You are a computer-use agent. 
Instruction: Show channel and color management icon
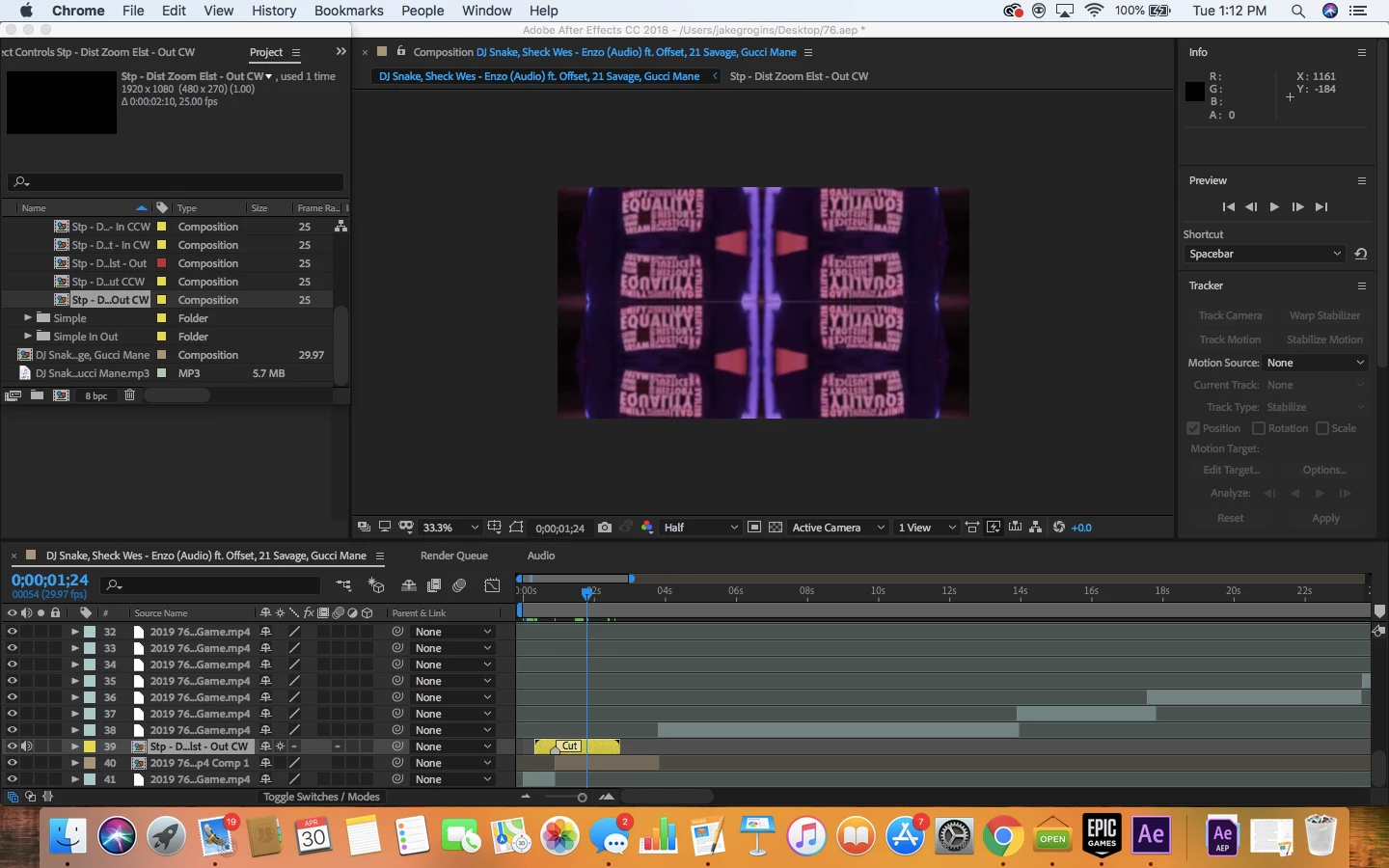click(647, 528)
